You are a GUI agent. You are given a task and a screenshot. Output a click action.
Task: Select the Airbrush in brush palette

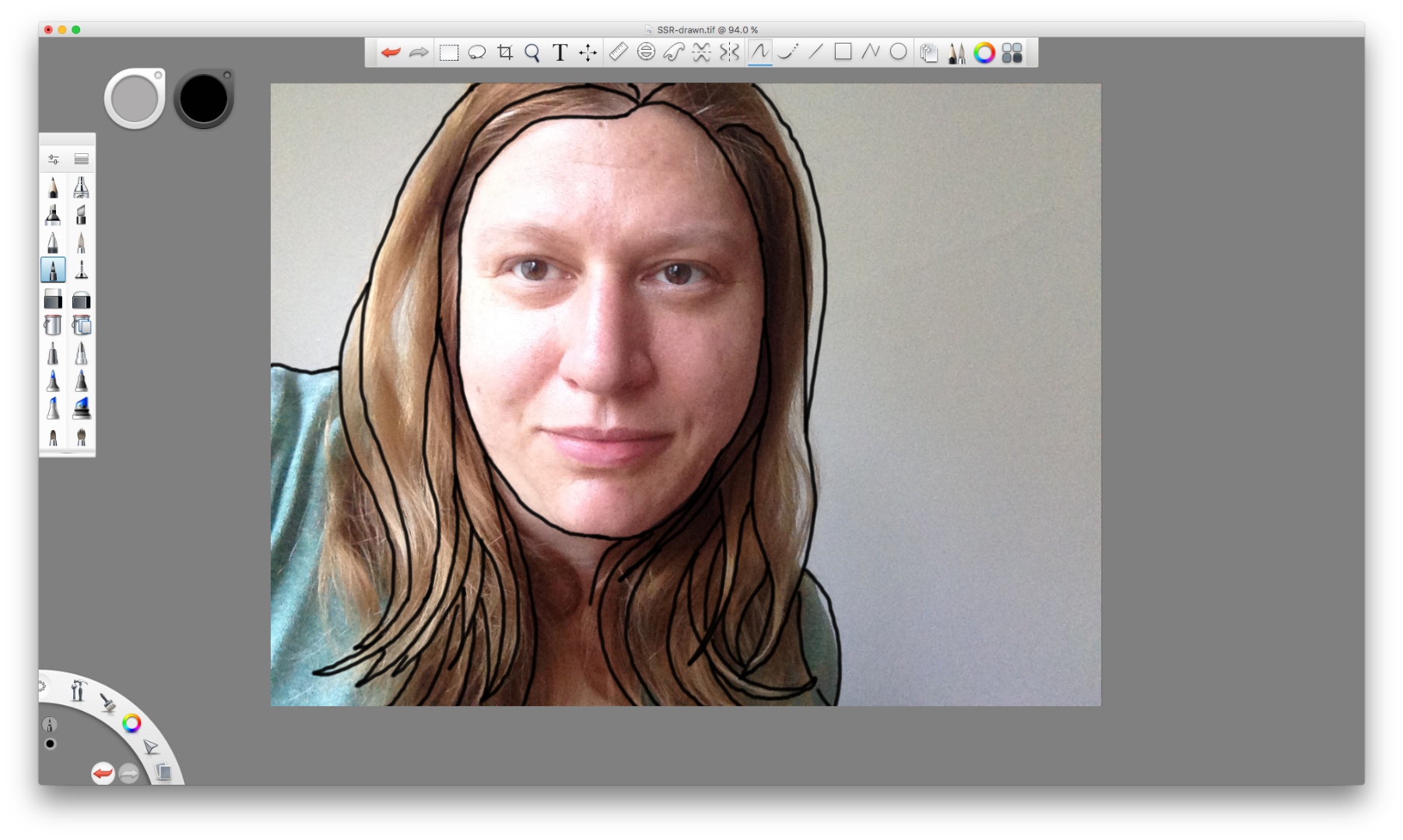click(x=81, y=187)
